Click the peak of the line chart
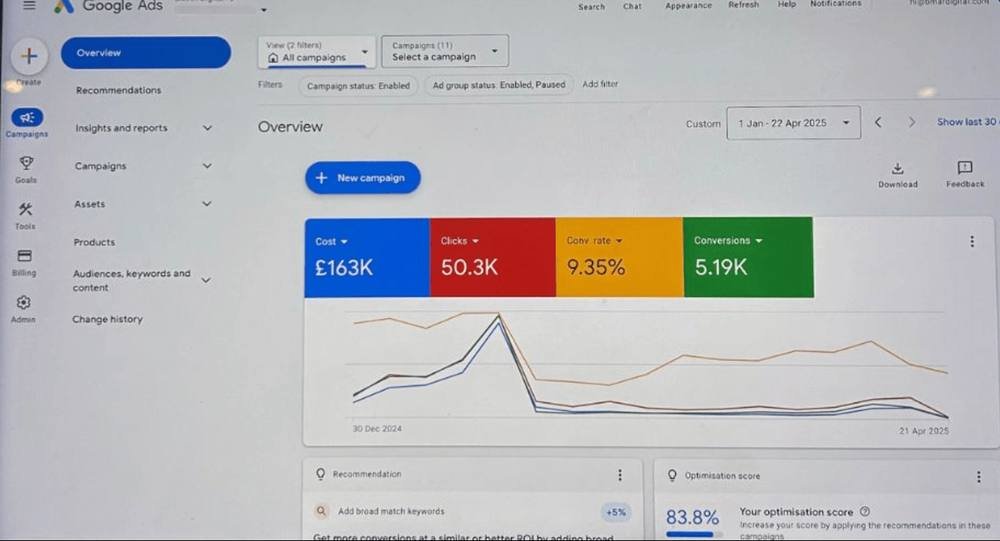This screenshot has width=1000, height=541. pos(498,313)
